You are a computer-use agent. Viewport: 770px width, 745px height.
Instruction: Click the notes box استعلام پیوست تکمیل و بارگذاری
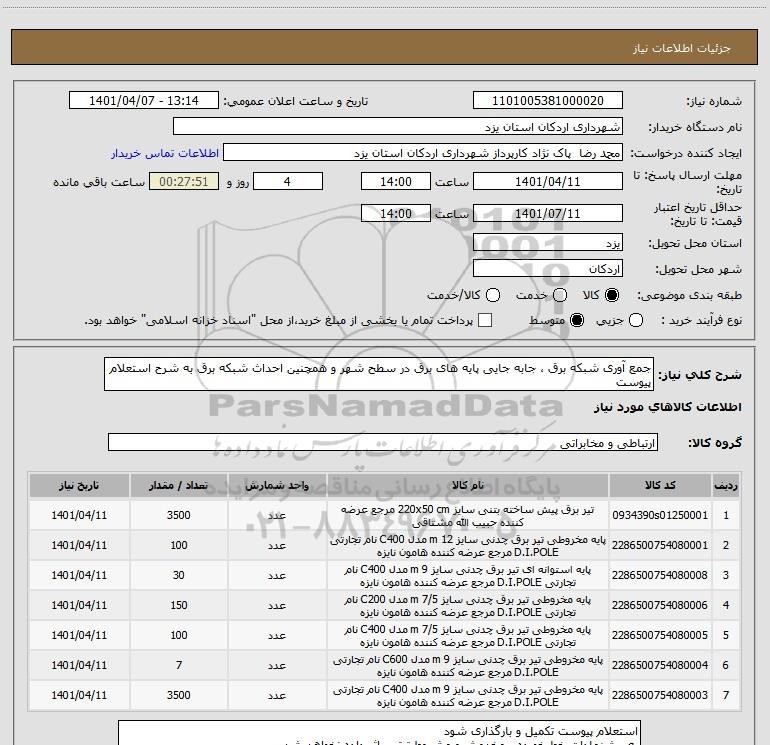(379, 733)
